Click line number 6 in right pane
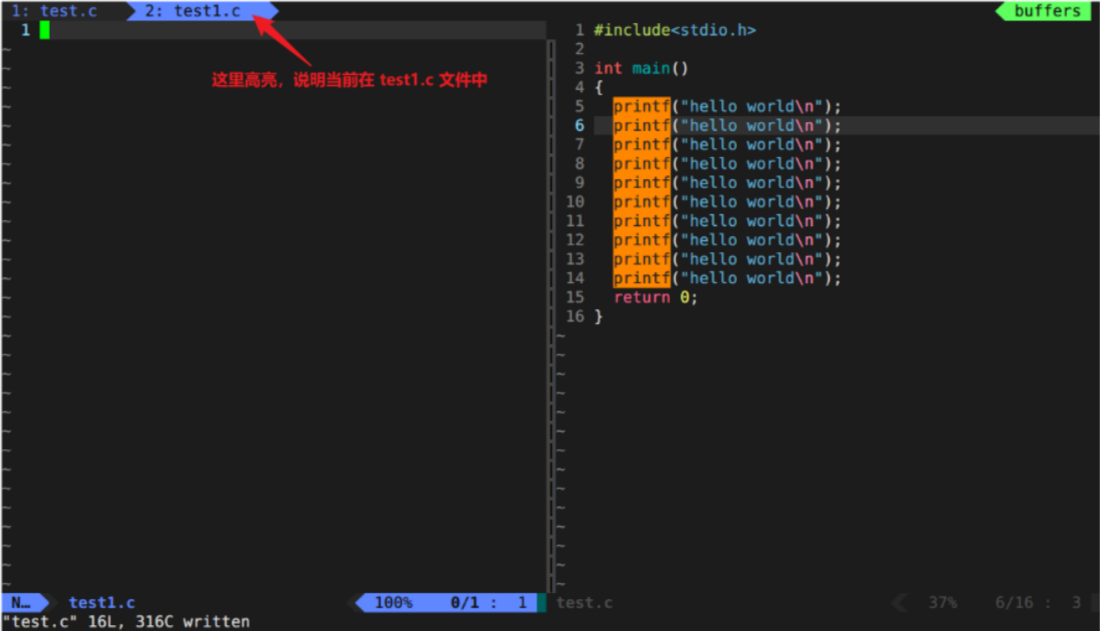The height and width of the screenshot is (631, 1100). click(579, 125)
